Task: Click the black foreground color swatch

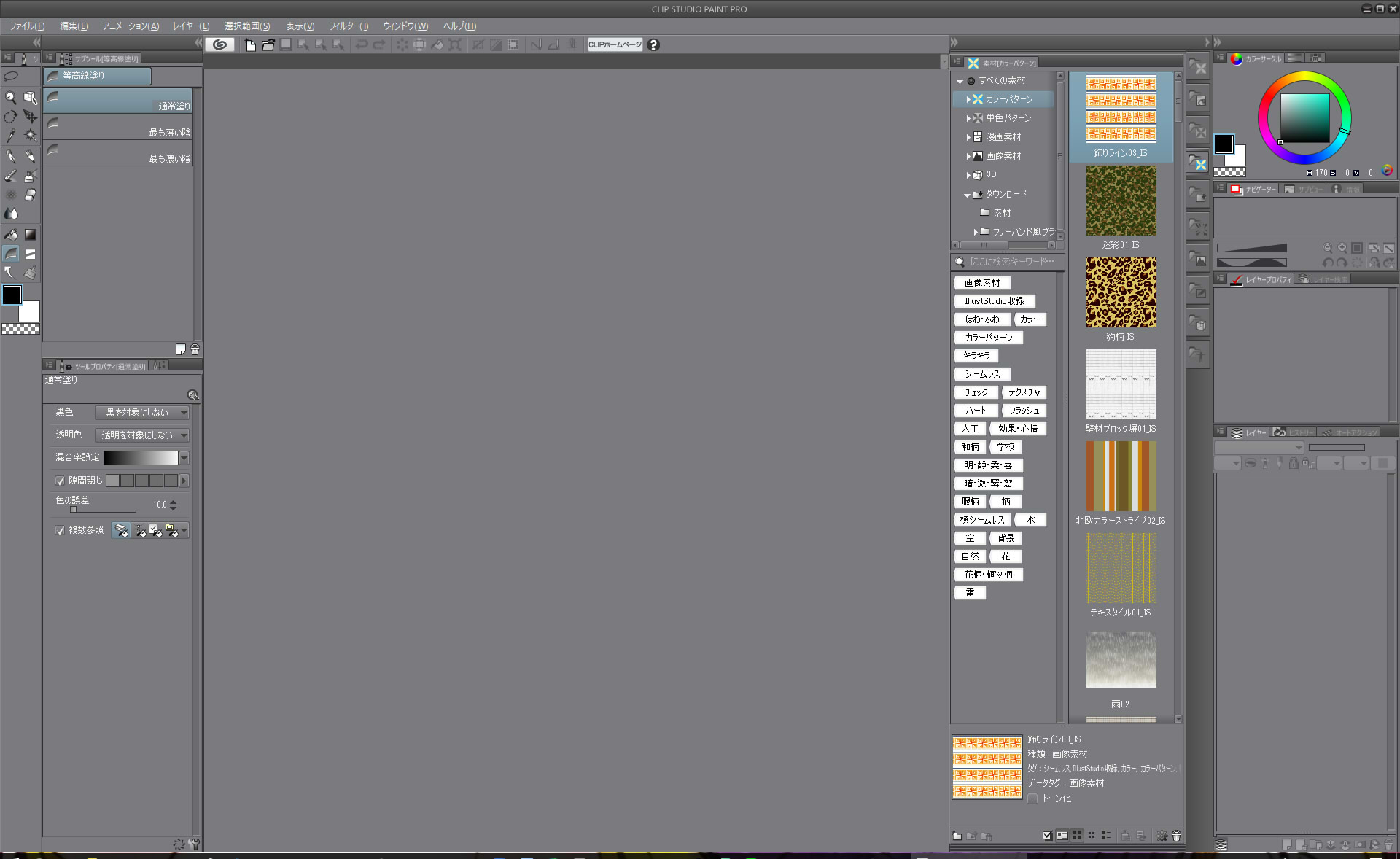Action: pyautogui.click(x=12, y=295)
